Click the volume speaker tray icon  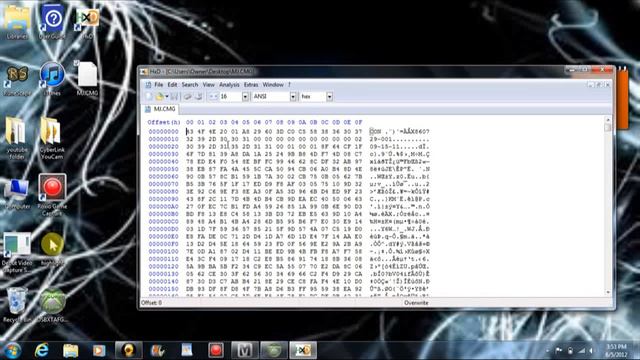tap(591, 351)
